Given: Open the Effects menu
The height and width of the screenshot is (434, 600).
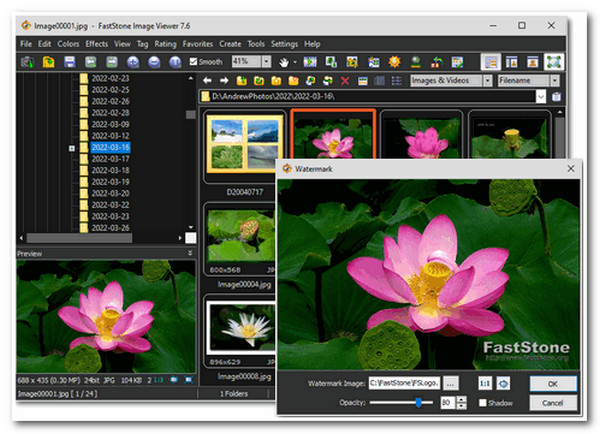Looking at the screenshot, I should coord(96,44).
